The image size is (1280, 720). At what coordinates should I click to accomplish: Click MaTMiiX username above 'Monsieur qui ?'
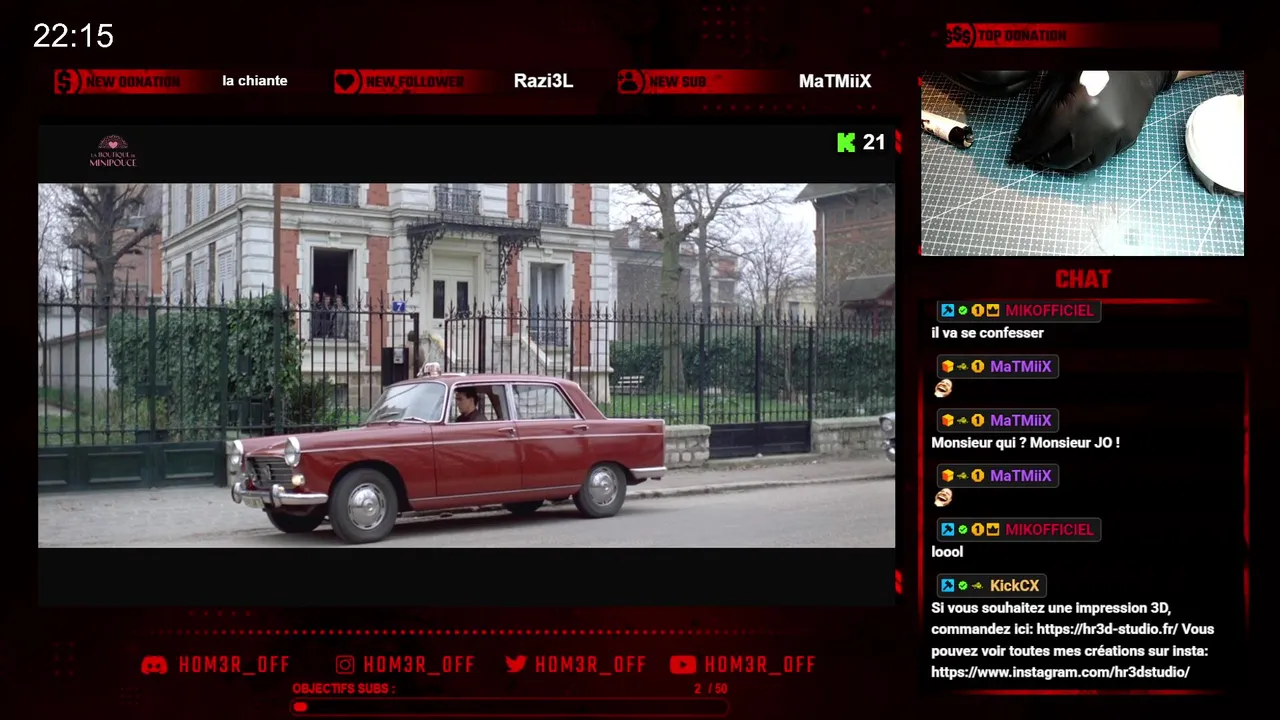pos(1020,421)
